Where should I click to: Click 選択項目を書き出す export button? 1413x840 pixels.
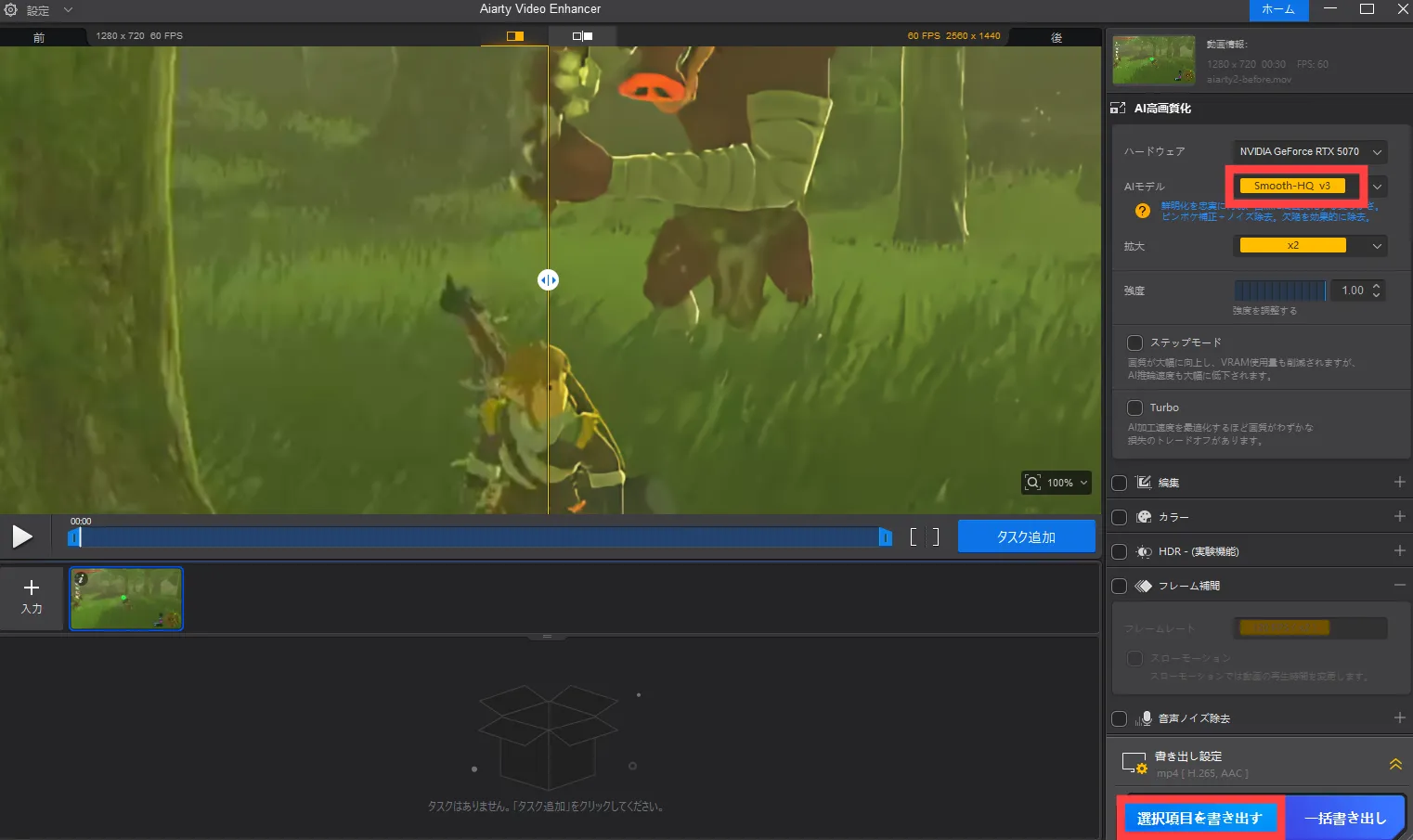coord(1199,818)
